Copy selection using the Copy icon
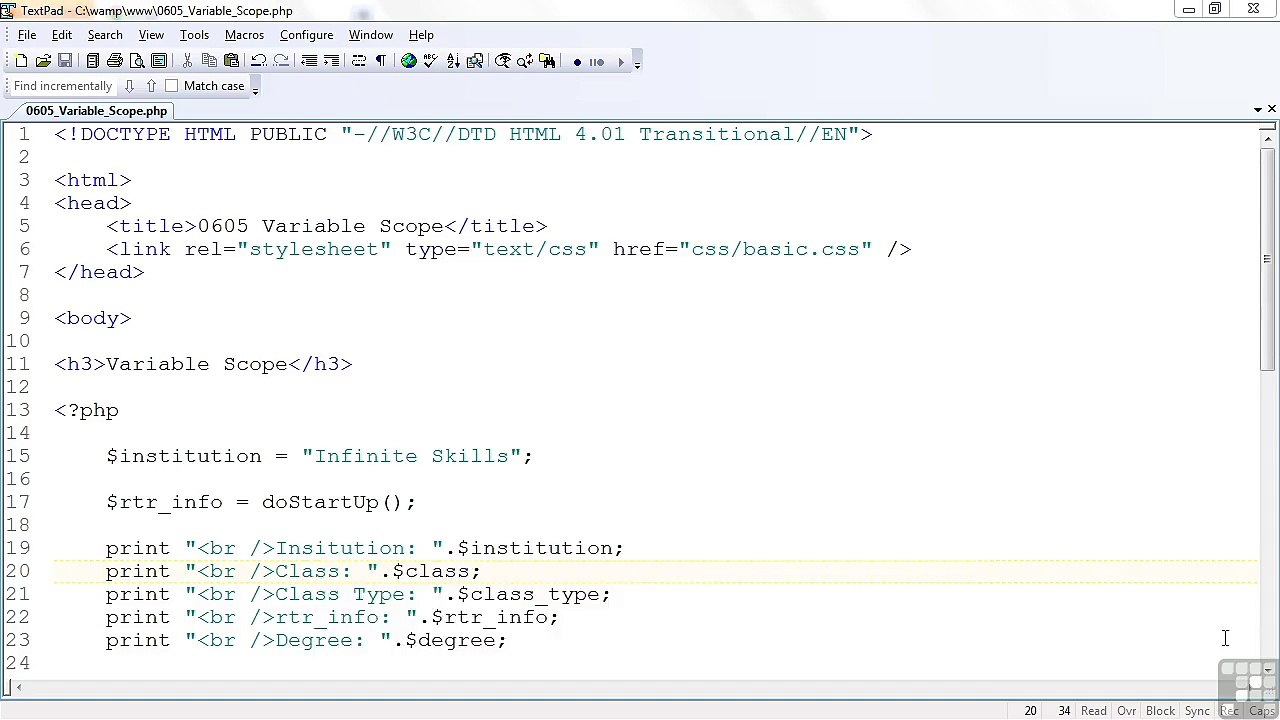 pos(209,61)
